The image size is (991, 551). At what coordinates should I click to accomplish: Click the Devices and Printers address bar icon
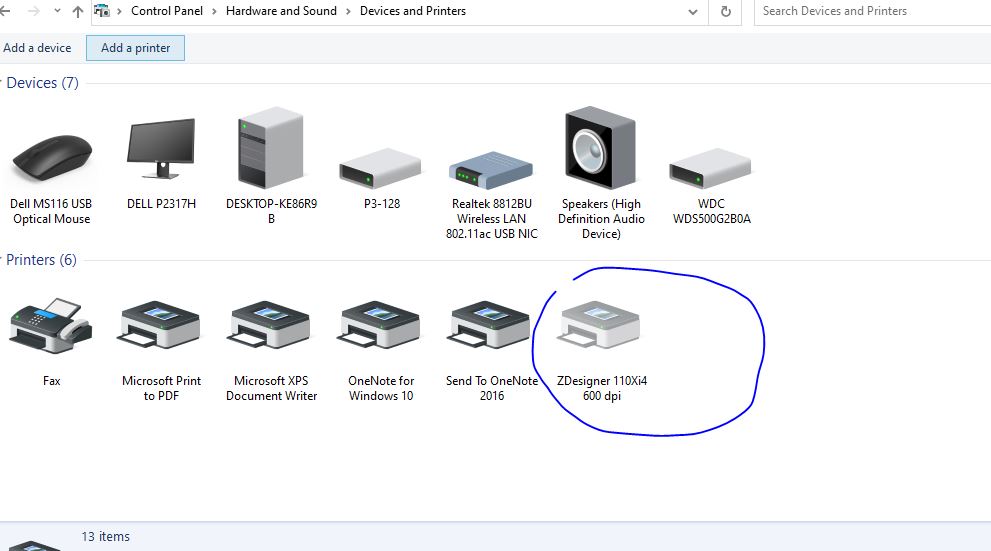tap(102, 11)
